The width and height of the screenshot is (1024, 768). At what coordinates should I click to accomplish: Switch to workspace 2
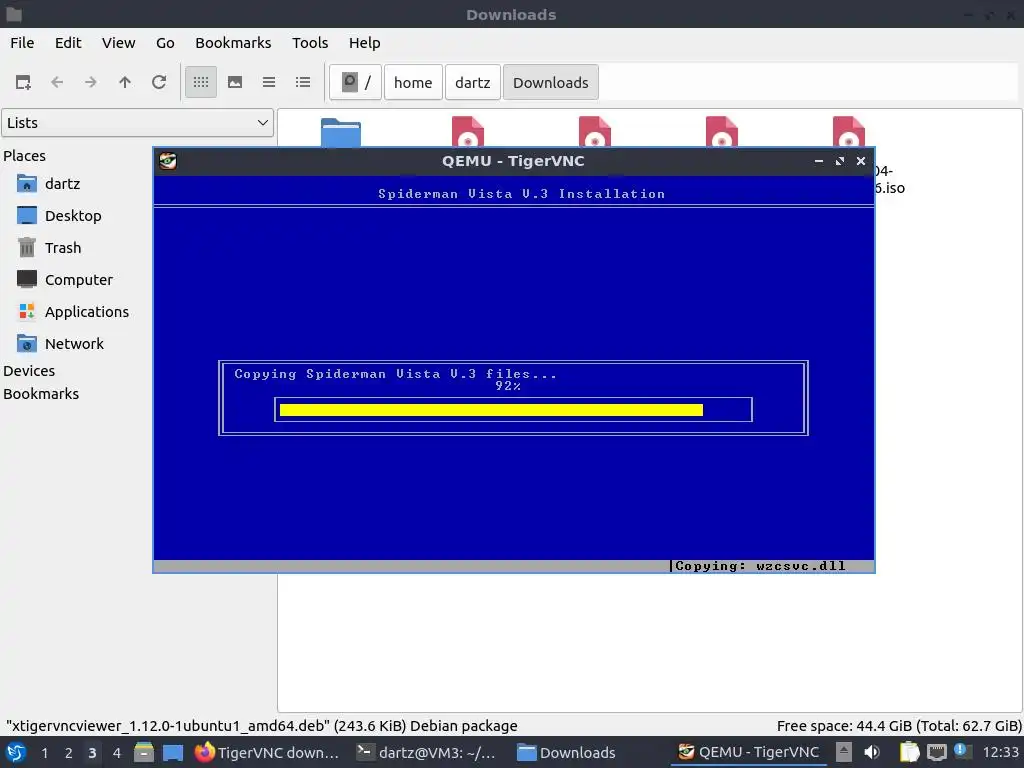tap(69, 753)
